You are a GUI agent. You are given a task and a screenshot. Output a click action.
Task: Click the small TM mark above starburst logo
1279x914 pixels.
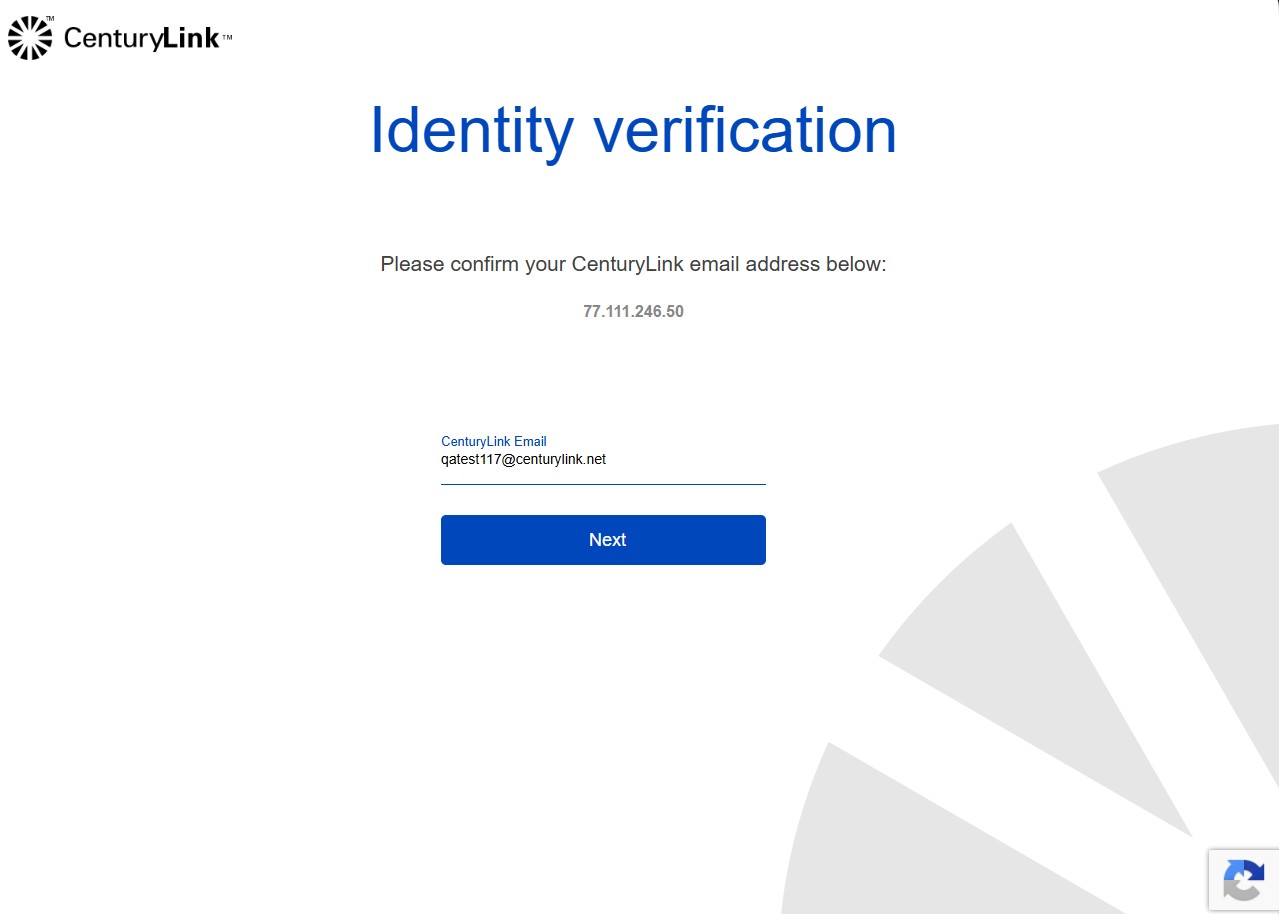50,18
